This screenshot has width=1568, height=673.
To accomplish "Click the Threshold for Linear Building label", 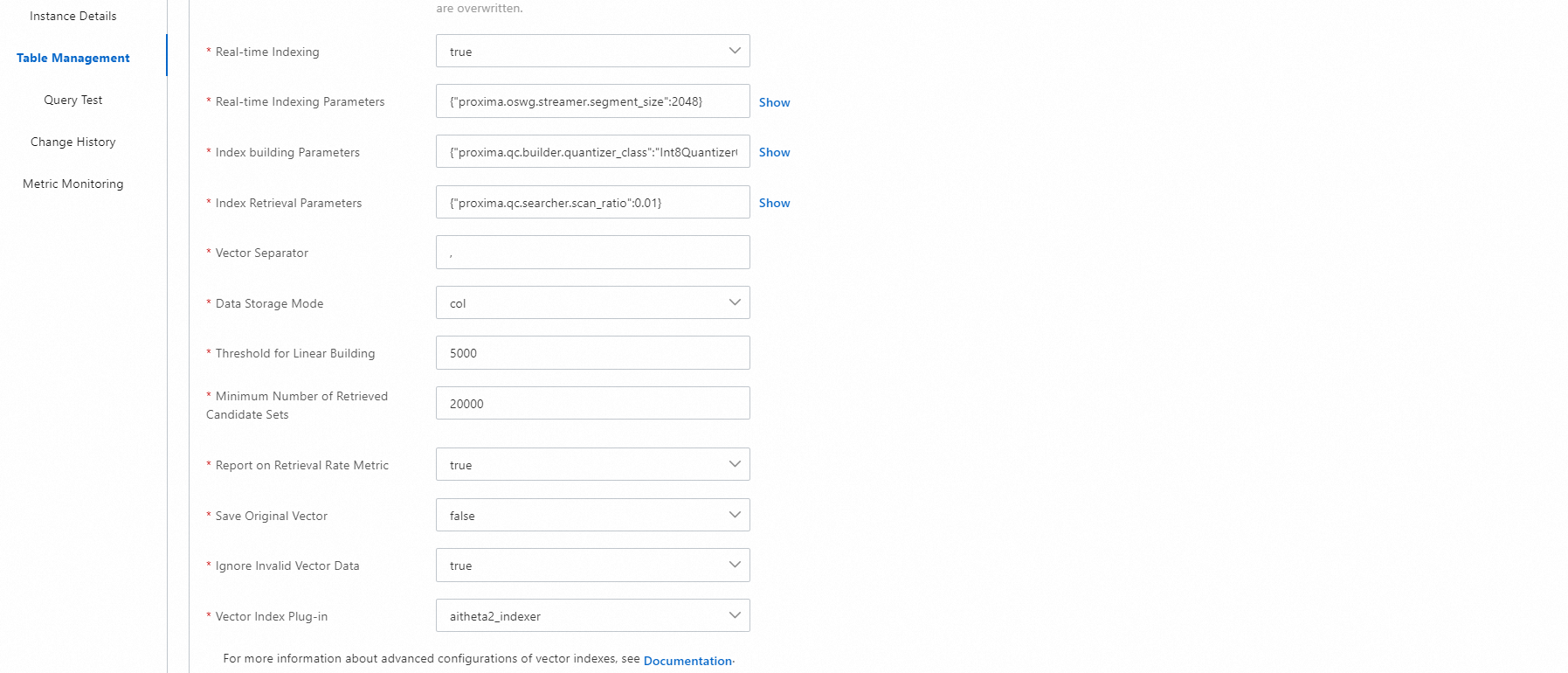I will [295, 353].
